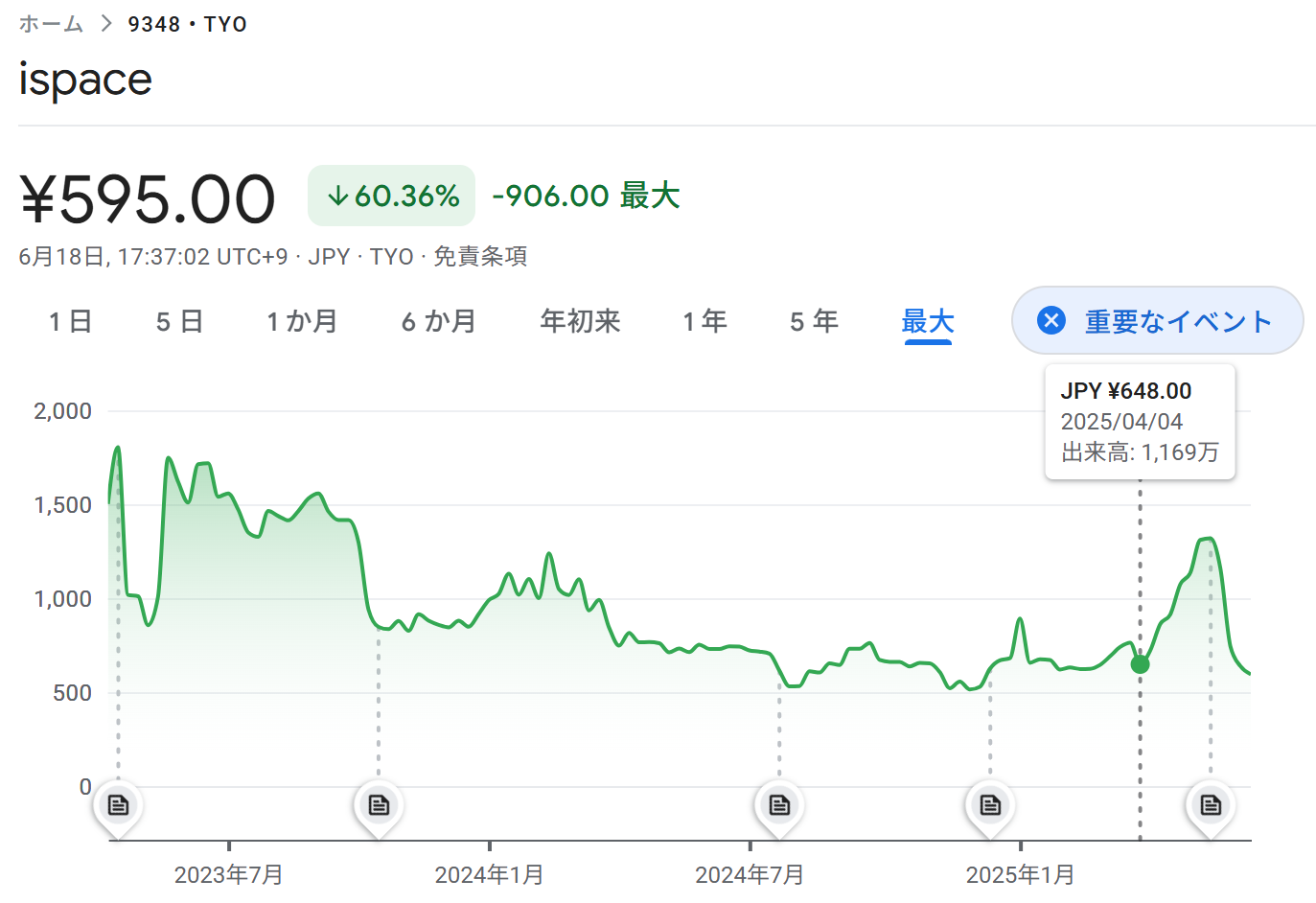Click the JPY ¥648.00 tooltip price
The height and width of the screenshot is (903, 1316).
point(1126,391)
